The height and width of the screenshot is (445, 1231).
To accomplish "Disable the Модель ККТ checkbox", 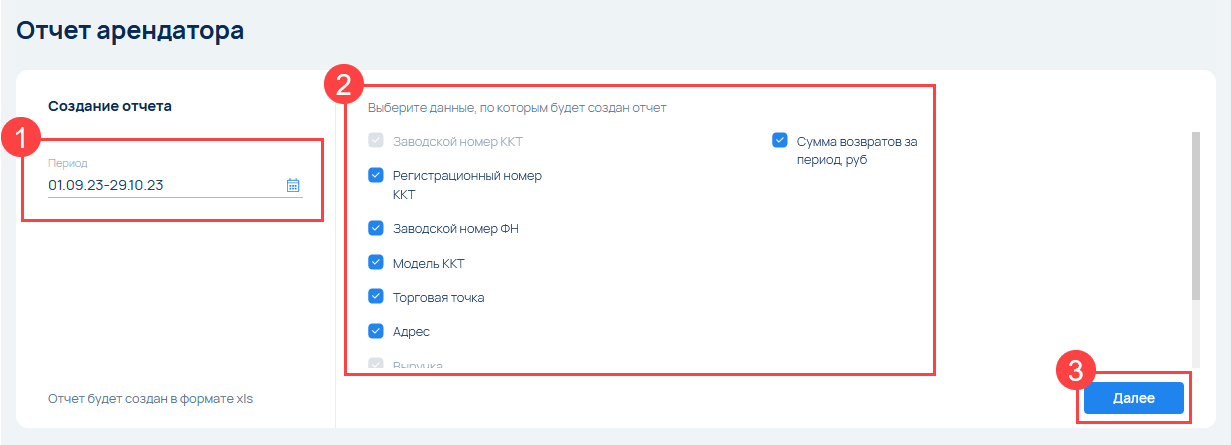I will click(x=376, y=263).
